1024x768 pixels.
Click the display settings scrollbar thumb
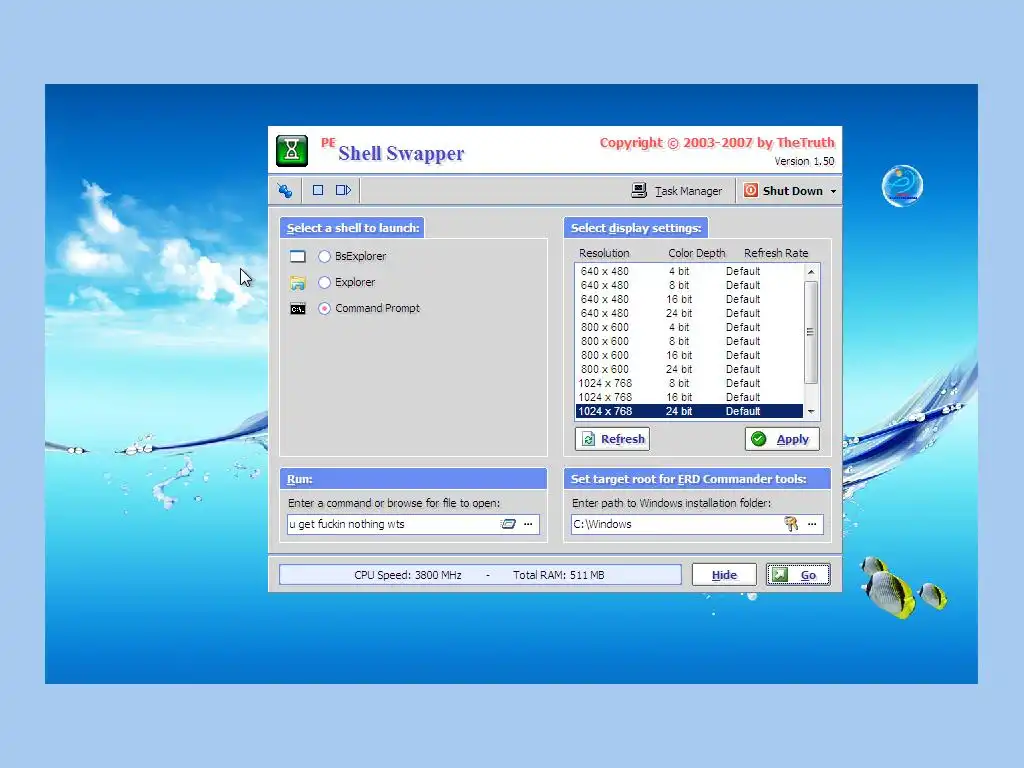[x=811, y=332]
